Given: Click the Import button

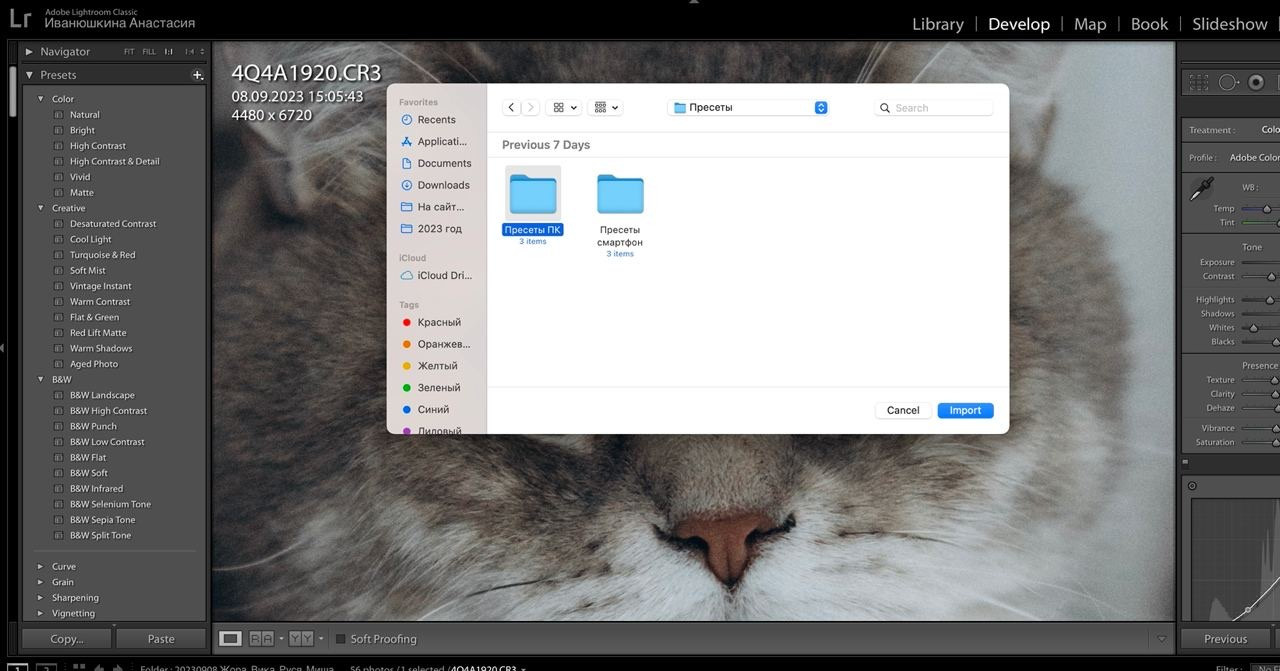Looking at the screenshot, I should [x=965, y=410].
